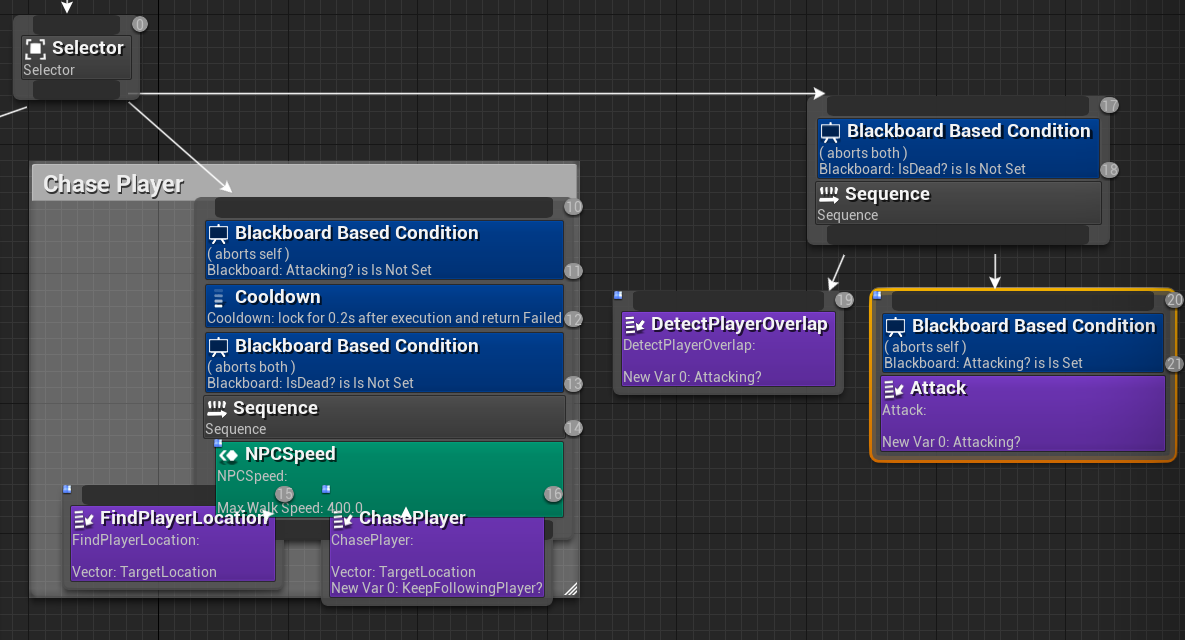Select the Cooldown decorator icon
Image resolution: width=1185 pixels, height=640 pixels.
tap(219, 298)
